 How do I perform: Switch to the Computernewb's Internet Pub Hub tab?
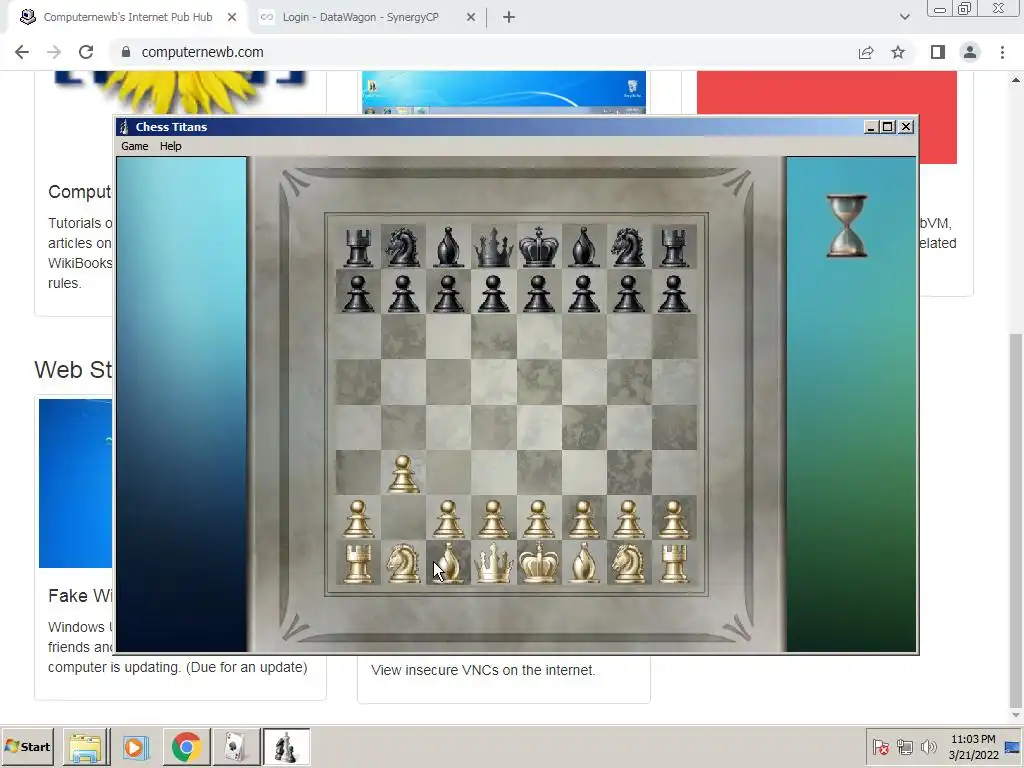128,17
